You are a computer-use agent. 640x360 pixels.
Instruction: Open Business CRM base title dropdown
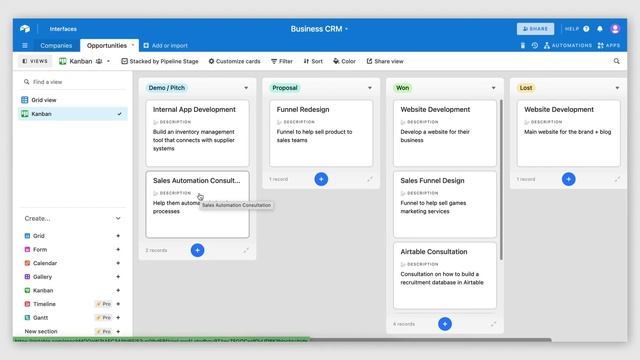click(347, 29)
